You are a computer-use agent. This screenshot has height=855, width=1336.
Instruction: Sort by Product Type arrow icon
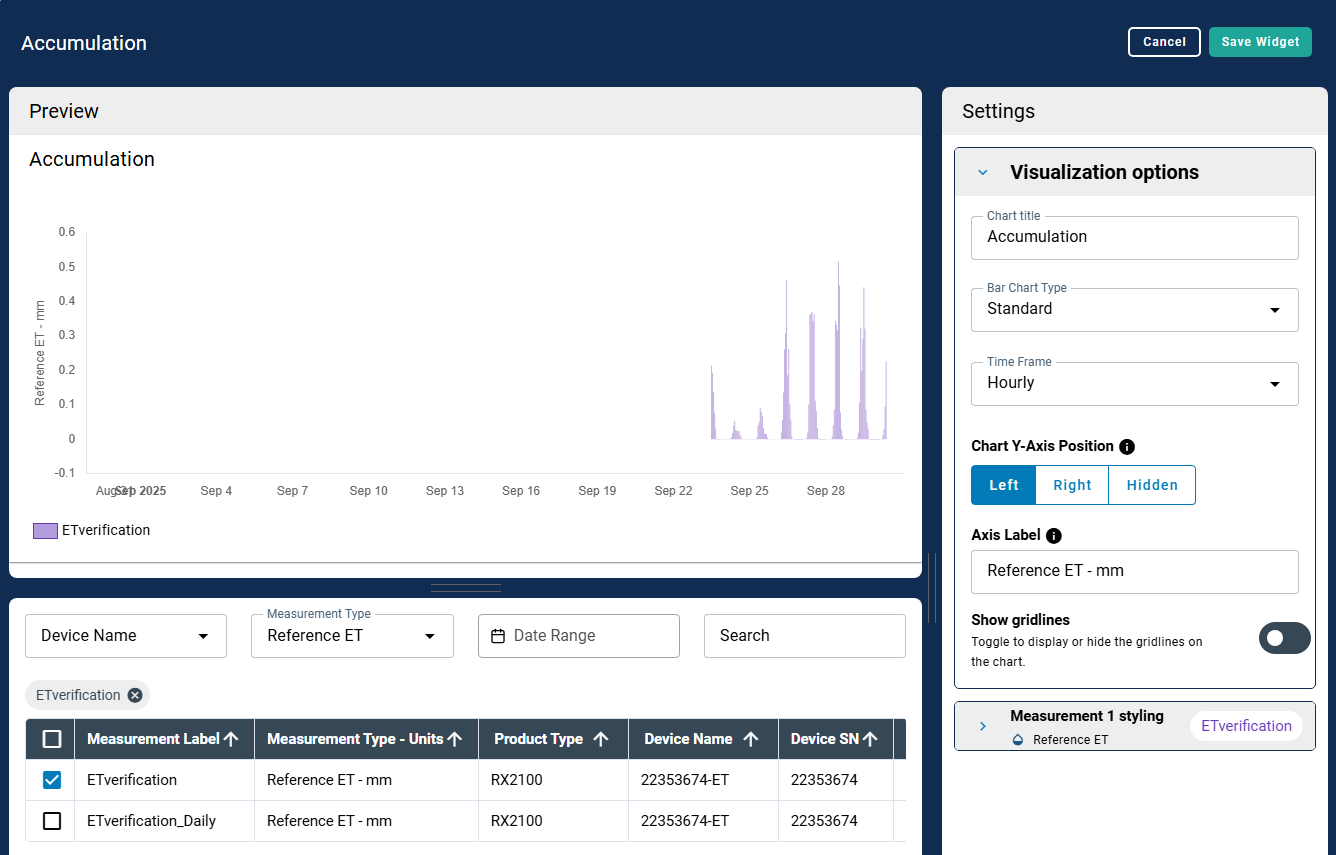coord(601,739)
